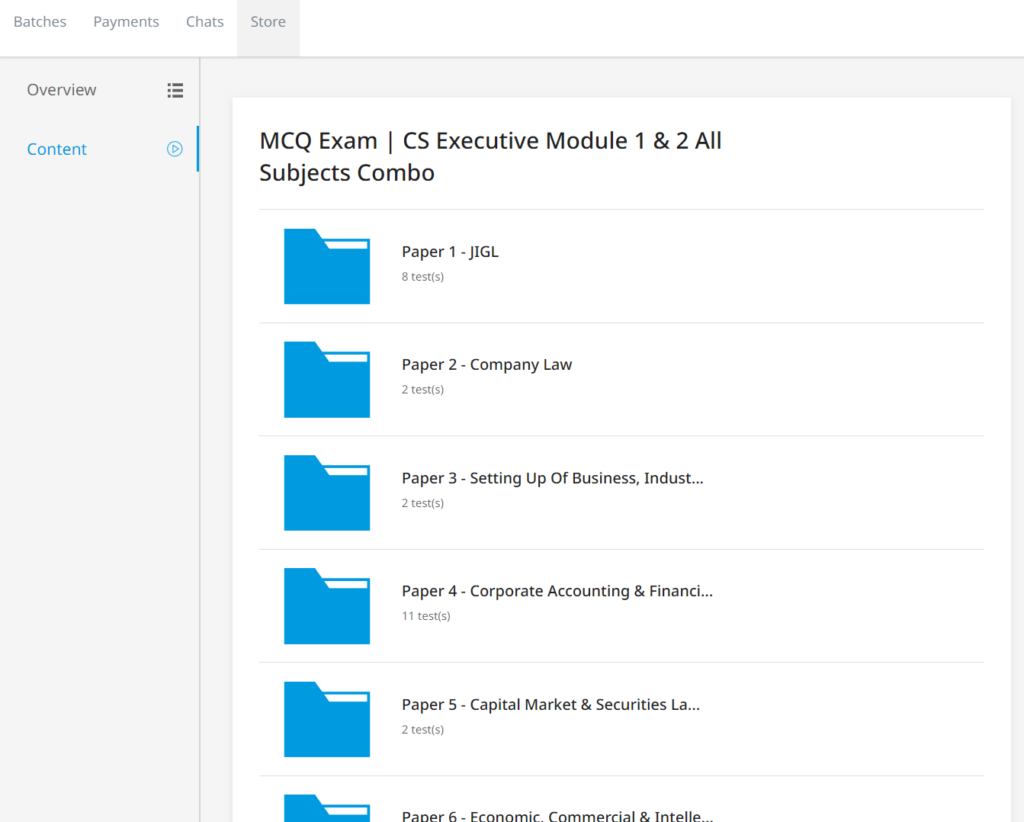The width and height of the screenshot is (1024, 822).
Task: Select Overview in the sidebar
Action: (x=61, y=90)
